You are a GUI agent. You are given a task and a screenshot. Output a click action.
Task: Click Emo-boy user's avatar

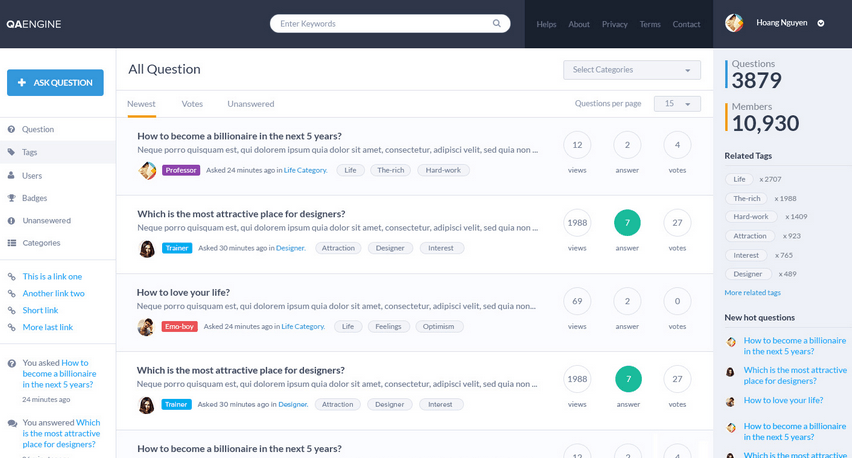(x=146, y=327)
